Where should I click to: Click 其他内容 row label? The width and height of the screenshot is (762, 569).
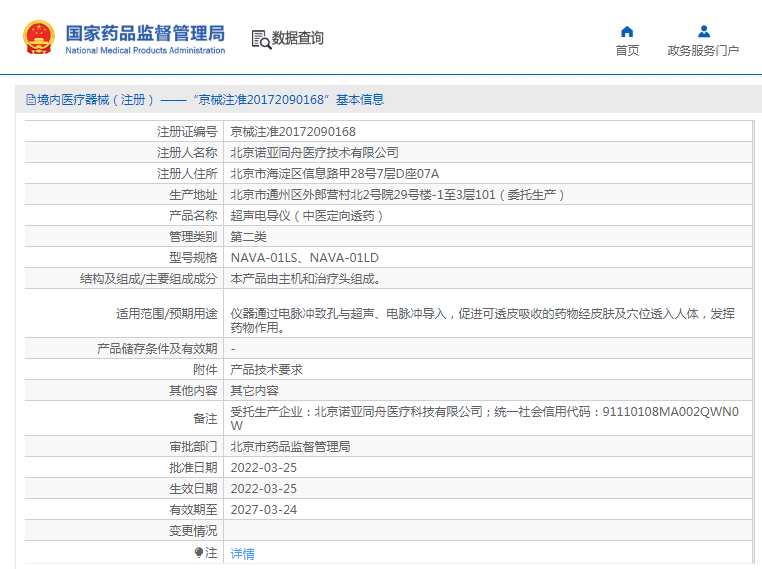[x=193, y=391]
